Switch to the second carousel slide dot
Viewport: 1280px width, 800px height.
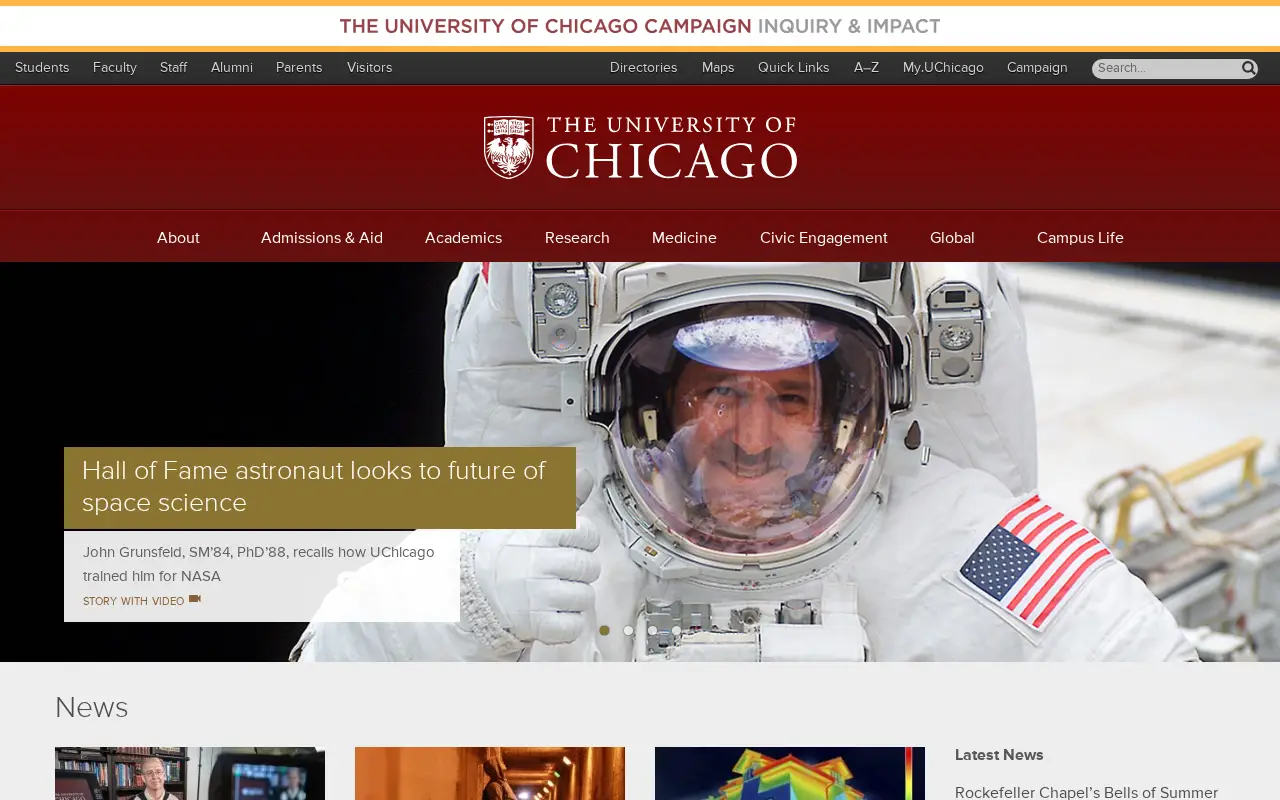tap(628, 630)
